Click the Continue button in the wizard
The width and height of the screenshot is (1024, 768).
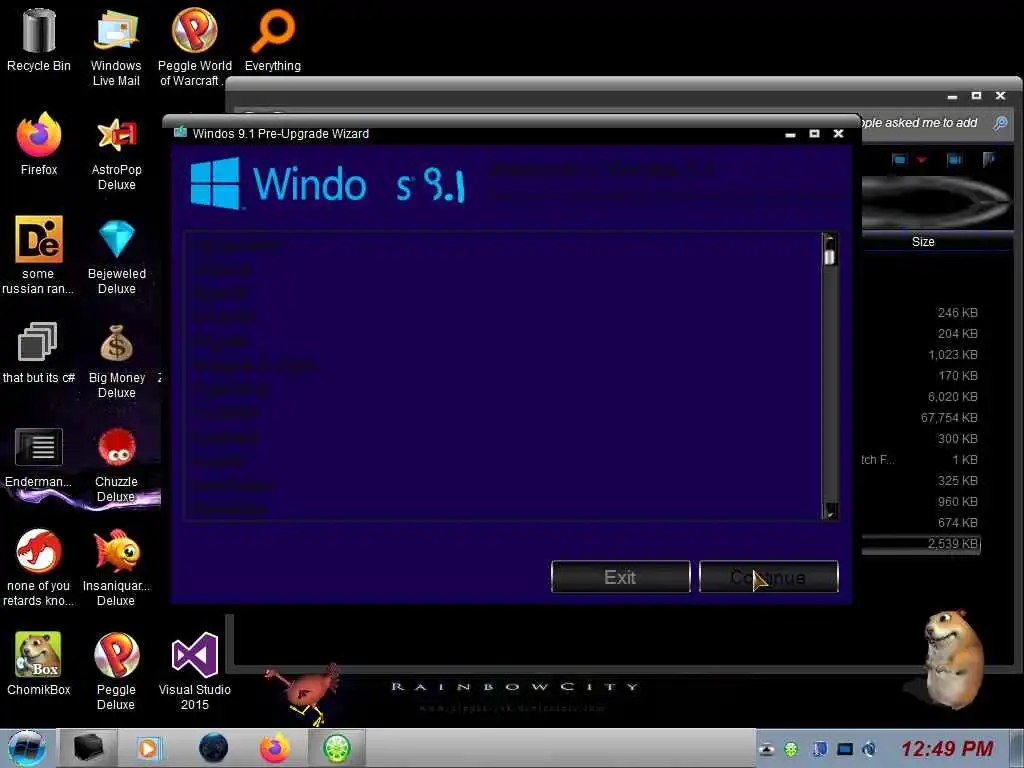tap(769, 577)
